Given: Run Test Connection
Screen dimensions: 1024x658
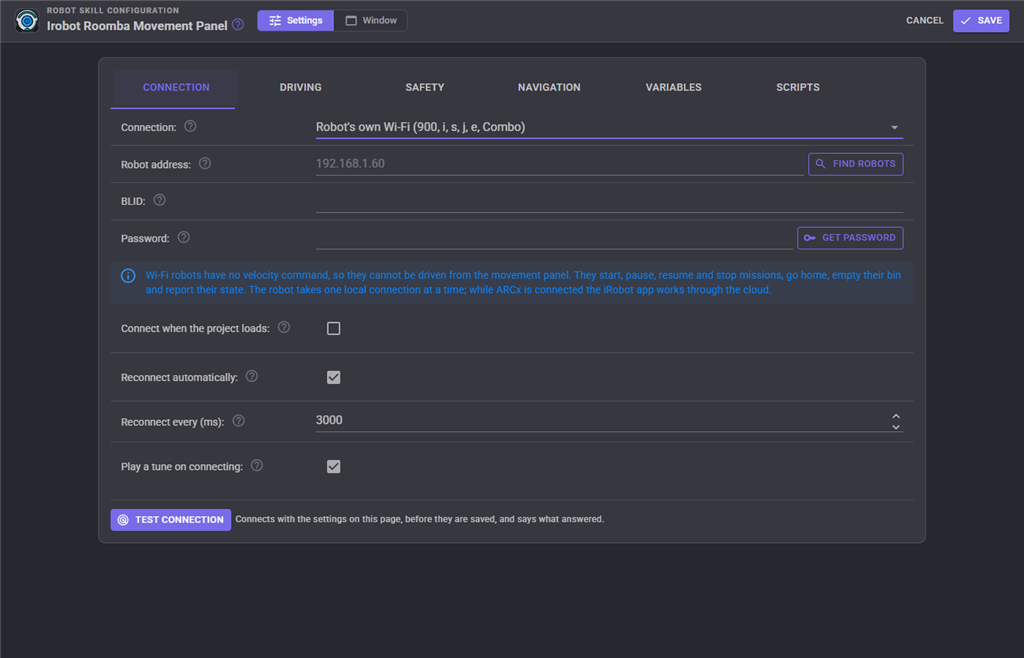Looking at the screenshot, I should [x=170, y=520].
